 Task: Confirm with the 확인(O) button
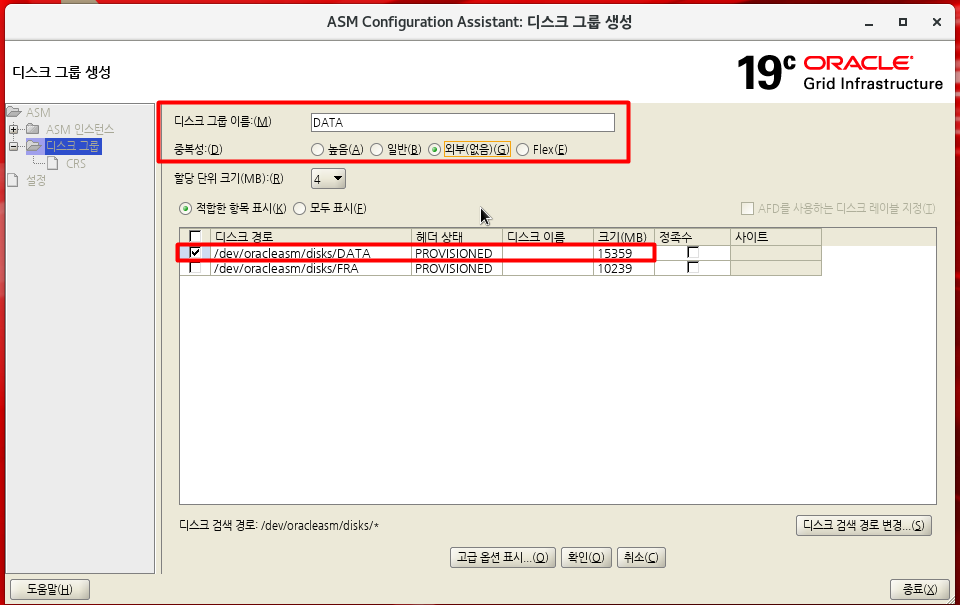pyautogui.click(x=586, y=557)
